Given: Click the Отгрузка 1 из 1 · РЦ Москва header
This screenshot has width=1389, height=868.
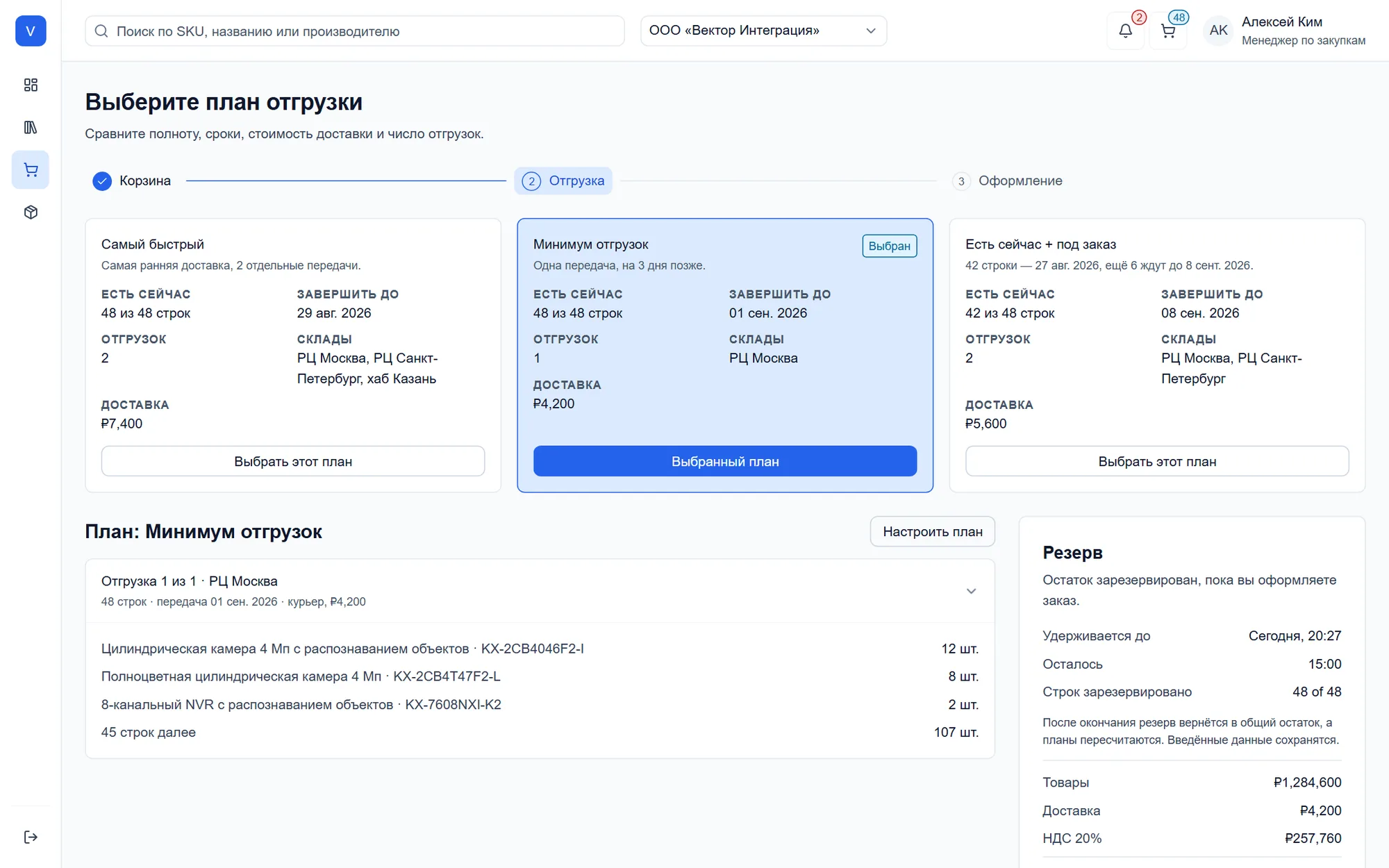Looking at the screenshot, I should click(x=540, y=591).
